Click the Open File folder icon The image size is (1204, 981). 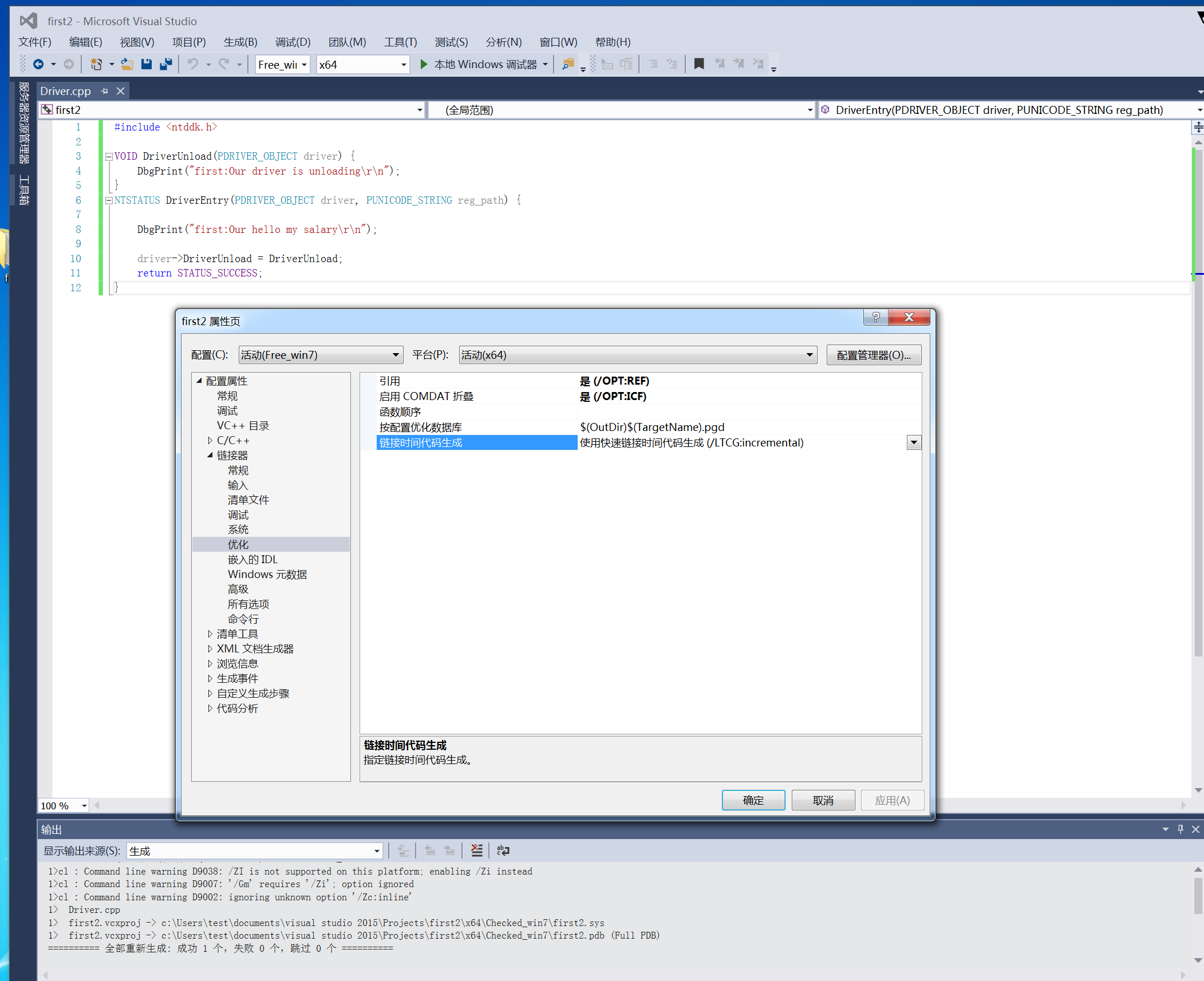[127, 64]
